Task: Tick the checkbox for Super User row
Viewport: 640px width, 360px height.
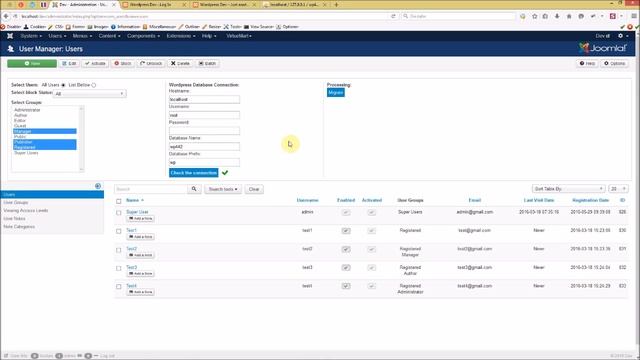Action: click(x=119, y=213)
